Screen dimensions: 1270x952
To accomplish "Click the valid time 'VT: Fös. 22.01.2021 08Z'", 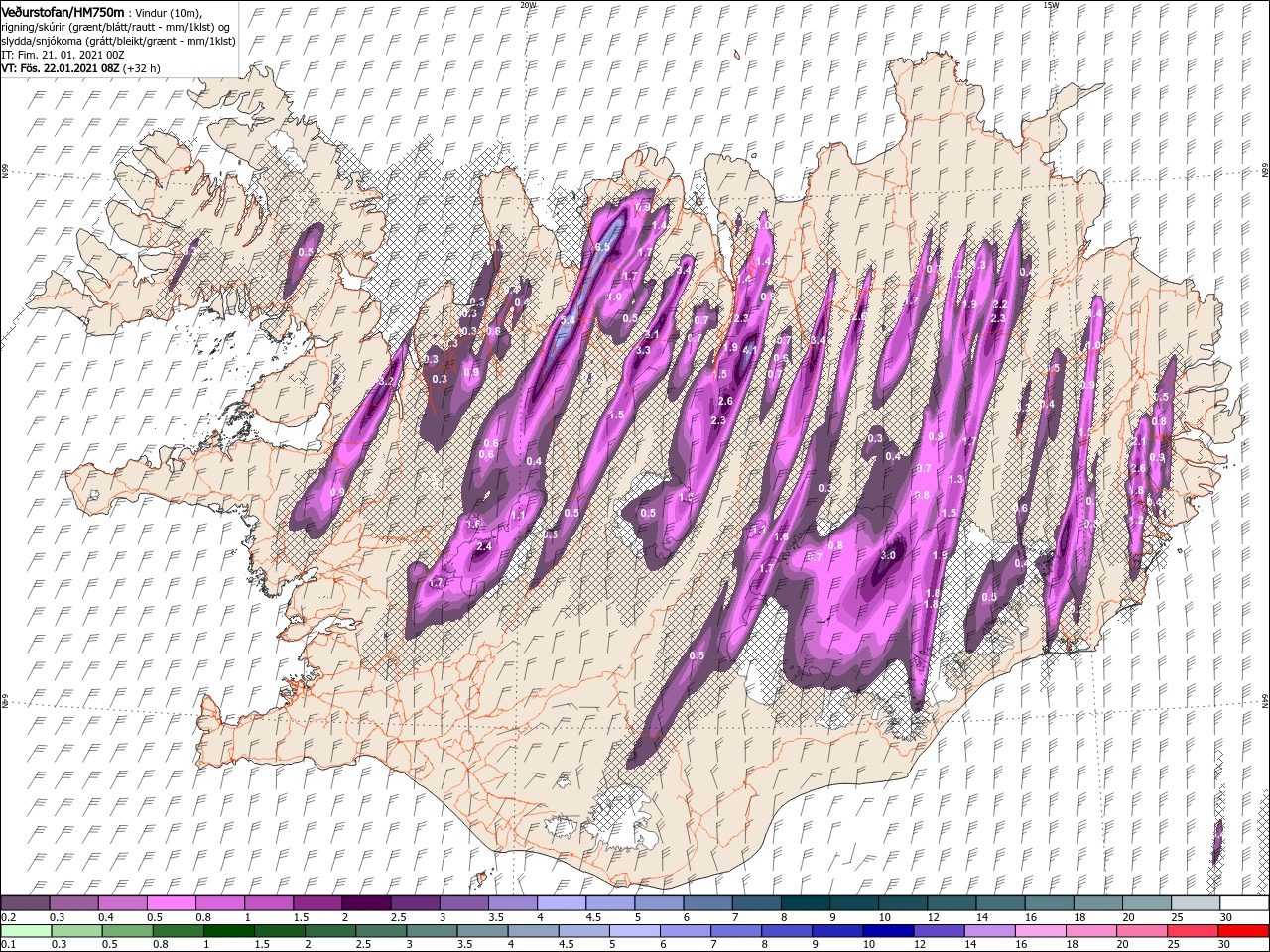I will [61, 68].
